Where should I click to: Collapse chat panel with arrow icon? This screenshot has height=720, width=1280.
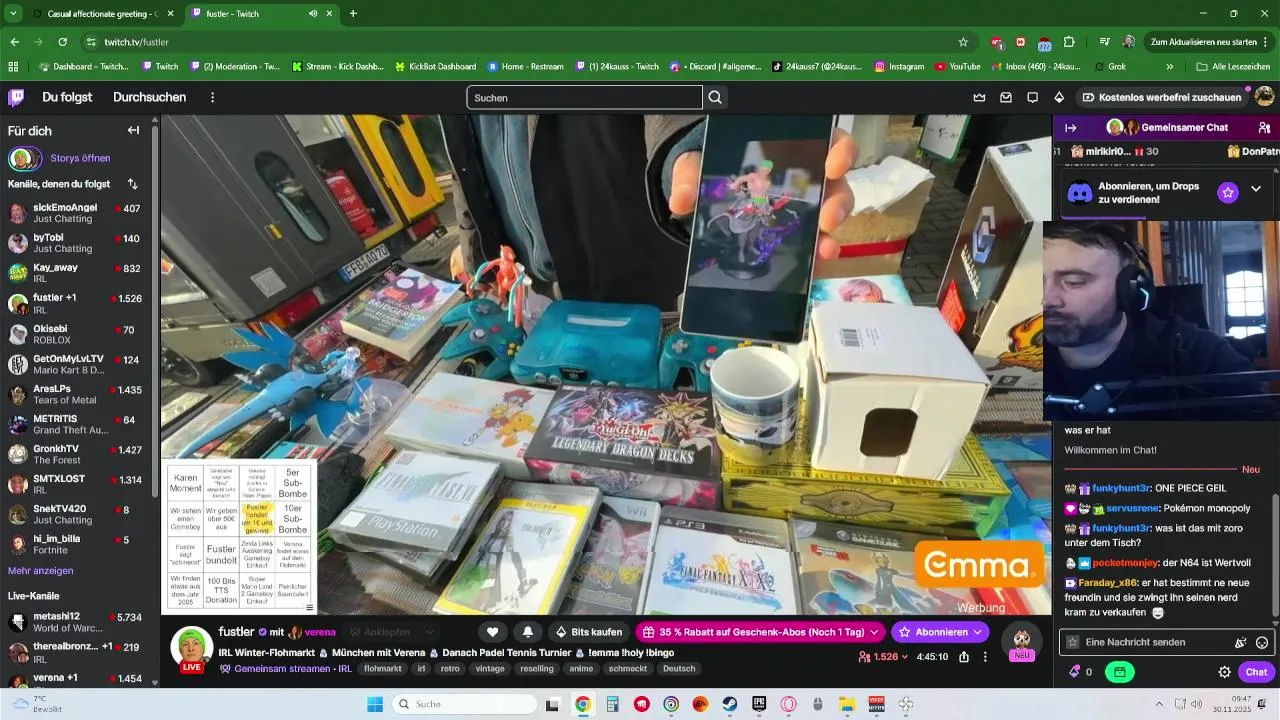tap(1070, 128)
